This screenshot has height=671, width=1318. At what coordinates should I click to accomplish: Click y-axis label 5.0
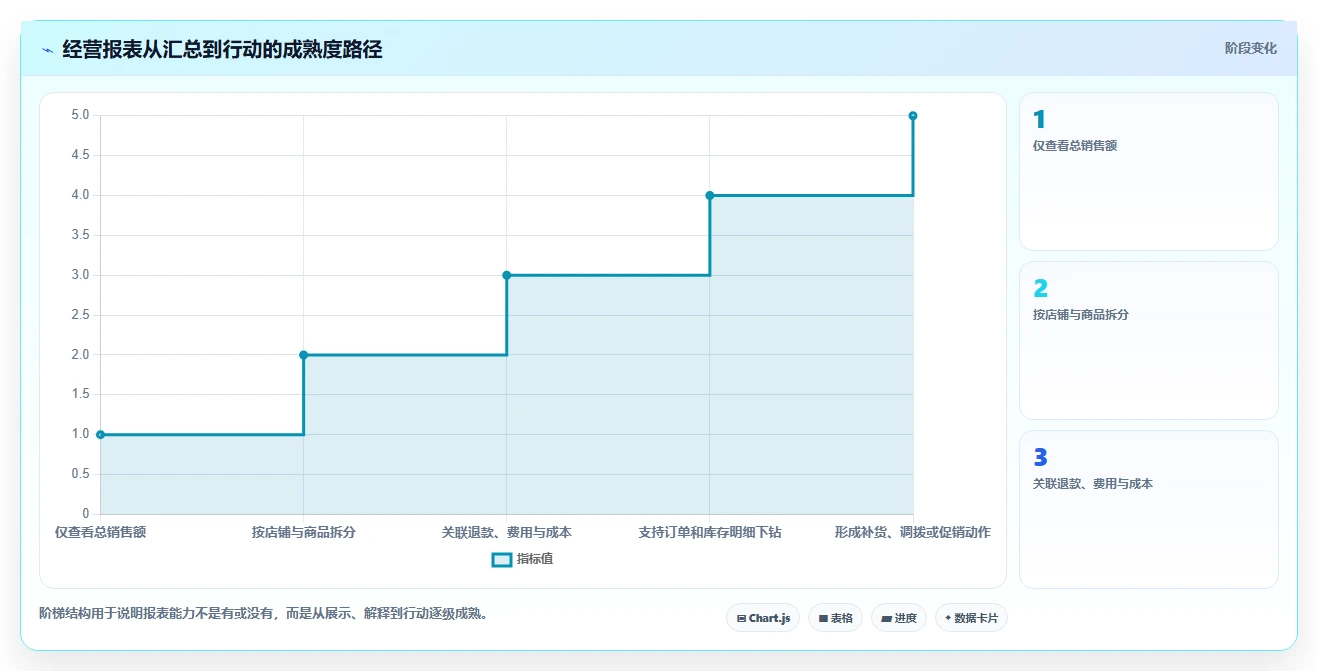(80, 115)
